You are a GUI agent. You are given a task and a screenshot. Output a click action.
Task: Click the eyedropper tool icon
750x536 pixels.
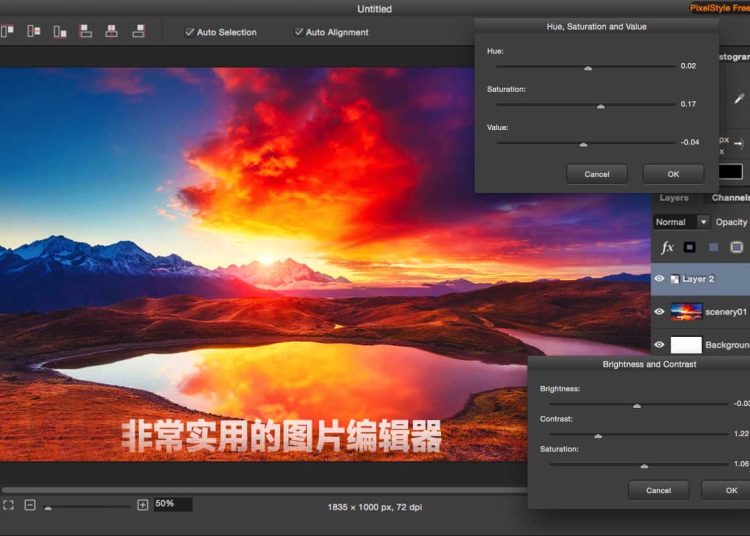click(x=740, y=99)
